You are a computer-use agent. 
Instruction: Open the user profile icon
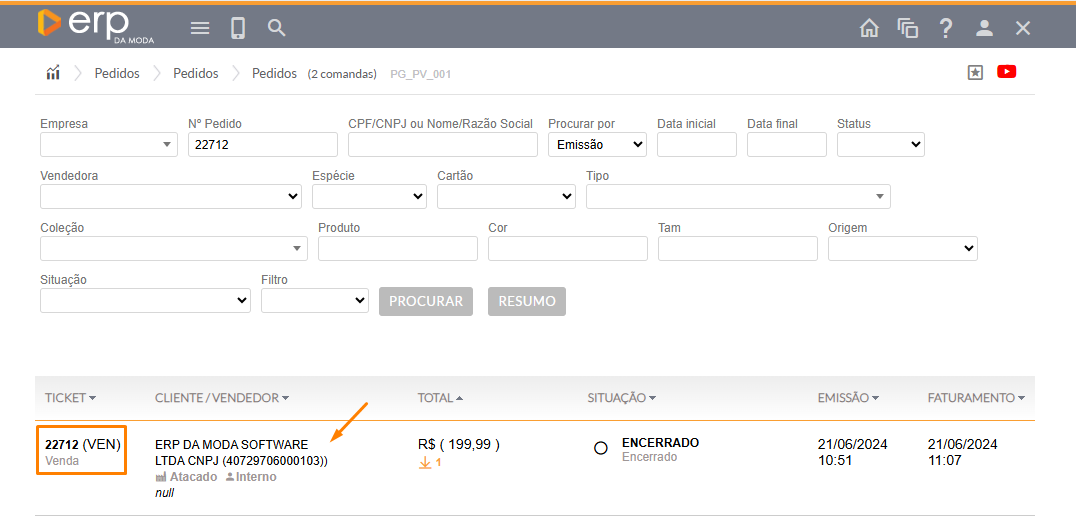point(984,28)
